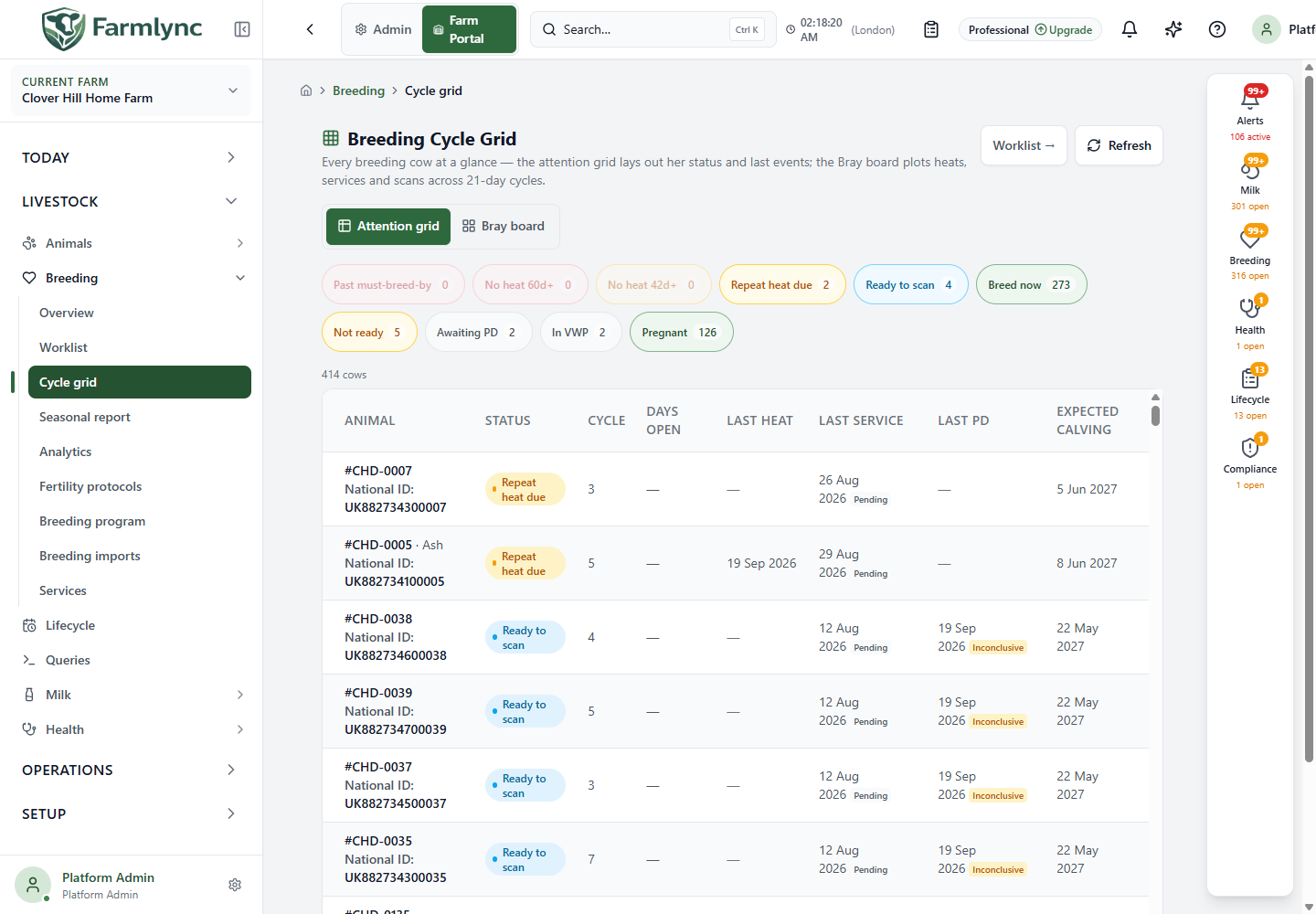This screenshot has width=1316, height=914.
Task: Expand the SETUP section
Action: [x=131, y=813]
